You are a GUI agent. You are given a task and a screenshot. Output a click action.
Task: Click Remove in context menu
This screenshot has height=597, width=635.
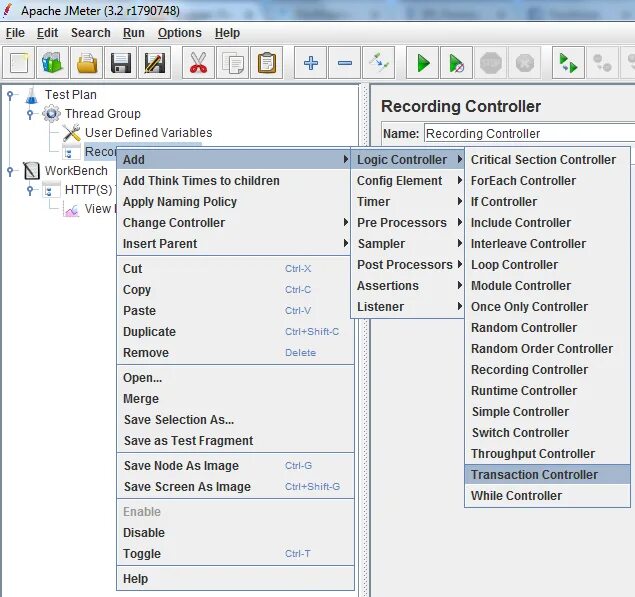[x=235, y=353]
